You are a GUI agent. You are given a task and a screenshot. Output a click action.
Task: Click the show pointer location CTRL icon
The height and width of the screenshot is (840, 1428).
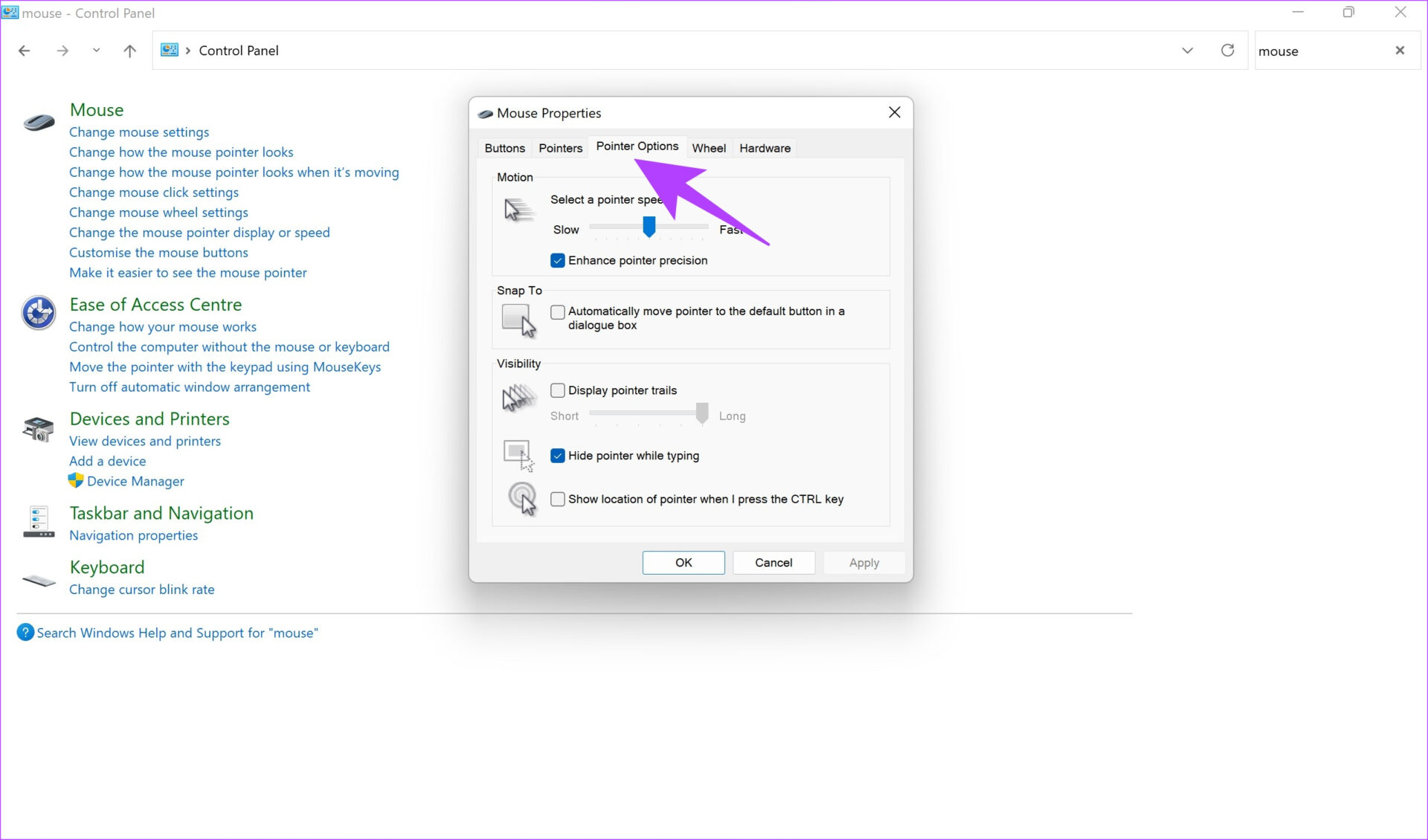tap(522, 499)
